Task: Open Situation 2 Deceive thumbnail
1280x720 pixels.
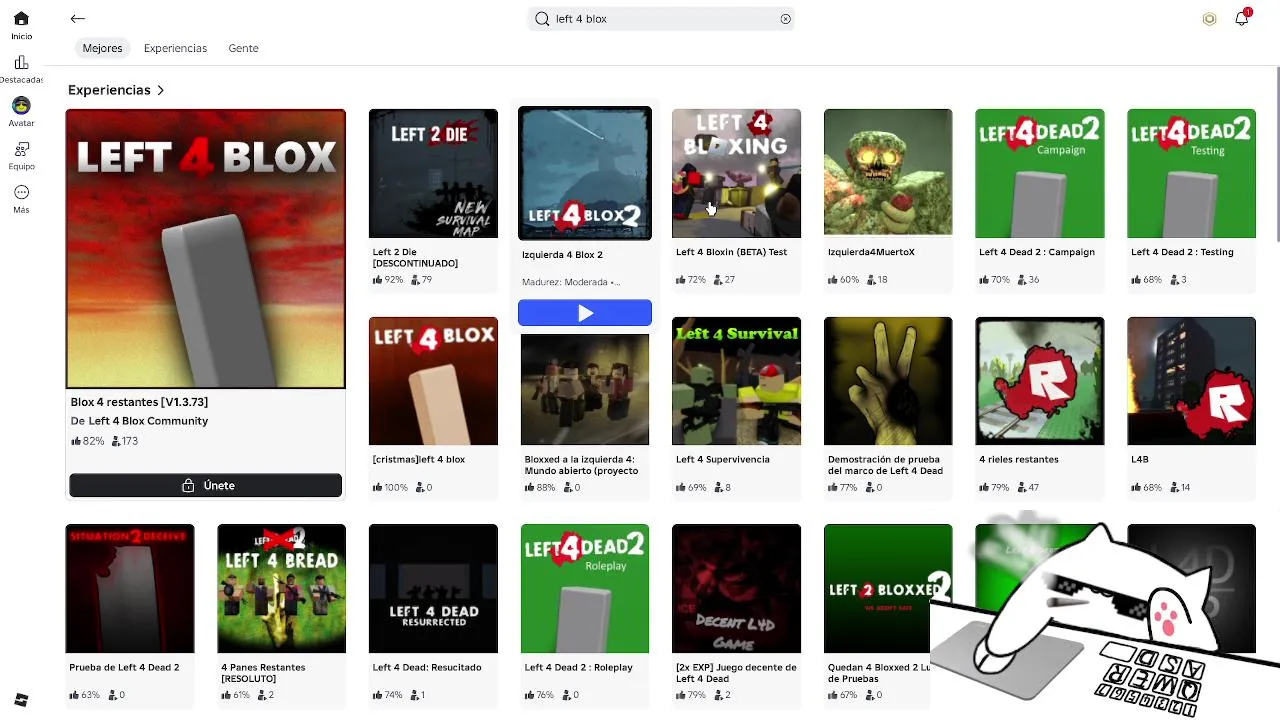Action: 130,588
